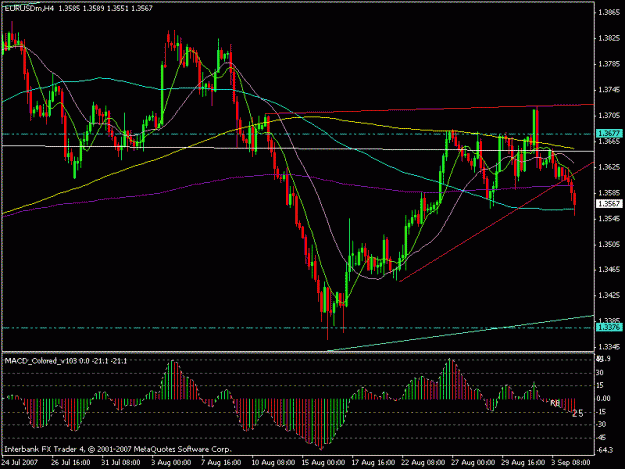Click the MACD scale value 0.00

point(603,398)
